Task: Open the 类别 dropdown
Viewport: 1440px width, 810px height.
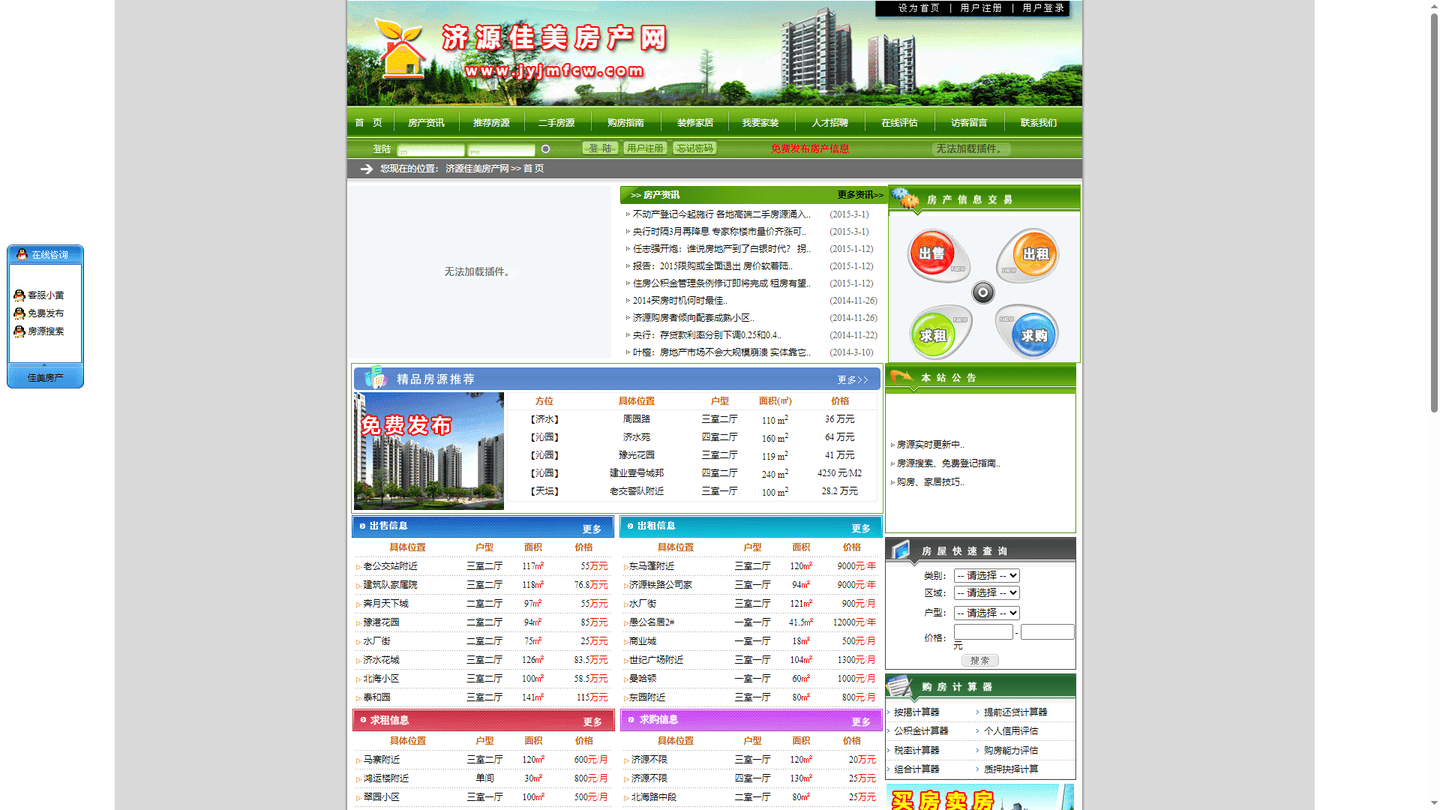Action: point(986,575)
